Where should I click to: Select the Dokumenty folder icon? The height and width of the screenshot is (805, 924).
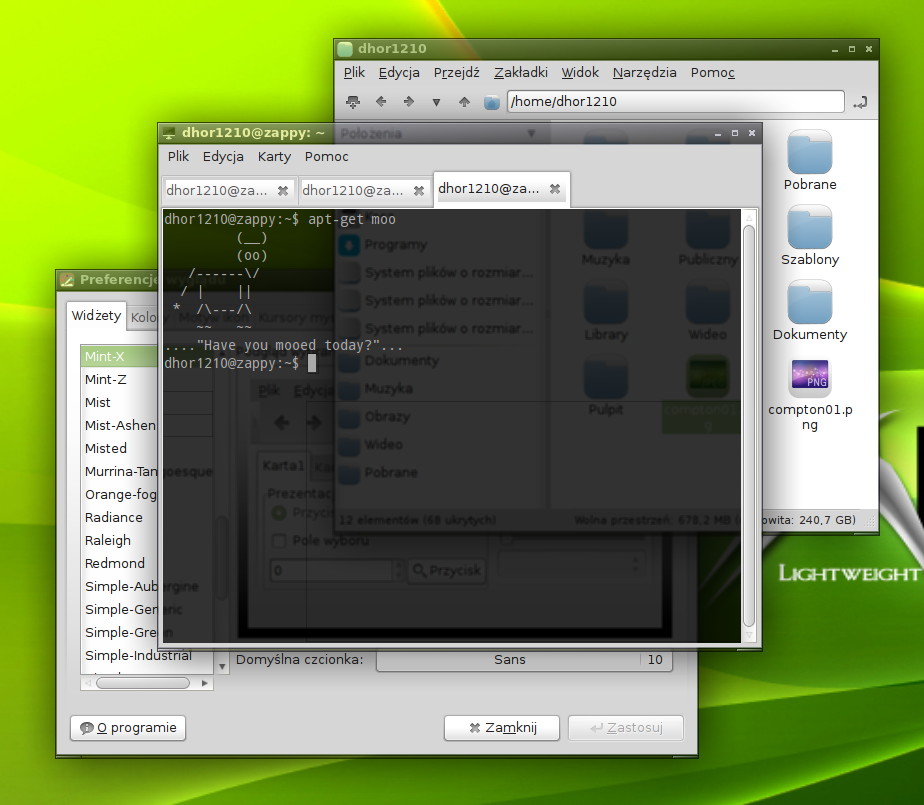tap(810, 302)
